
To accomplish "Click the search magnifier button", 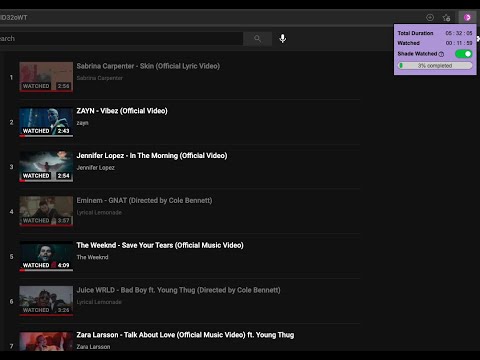I will [257, 39].
